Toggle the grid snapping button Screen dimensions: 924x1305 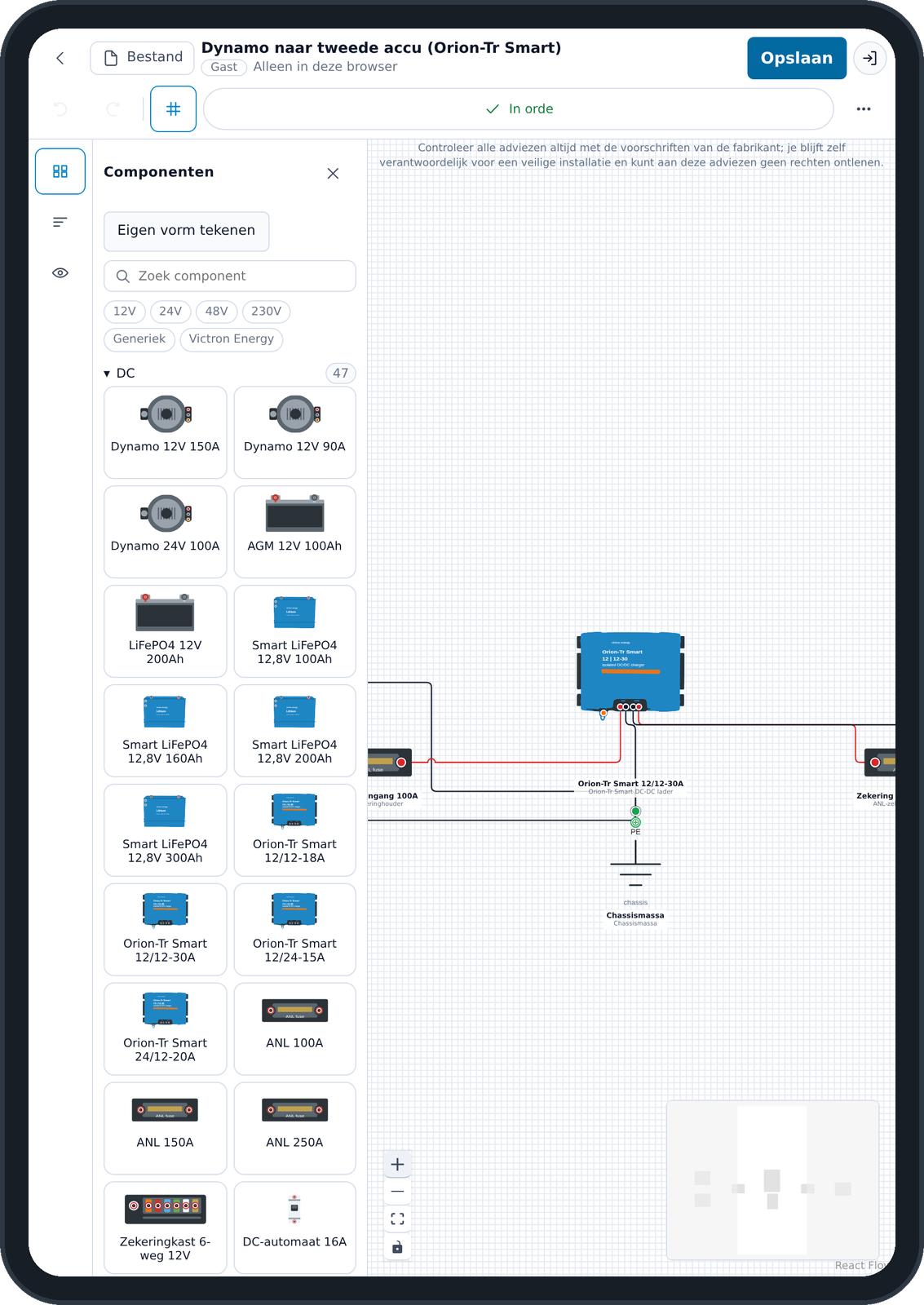pos(173,108)
